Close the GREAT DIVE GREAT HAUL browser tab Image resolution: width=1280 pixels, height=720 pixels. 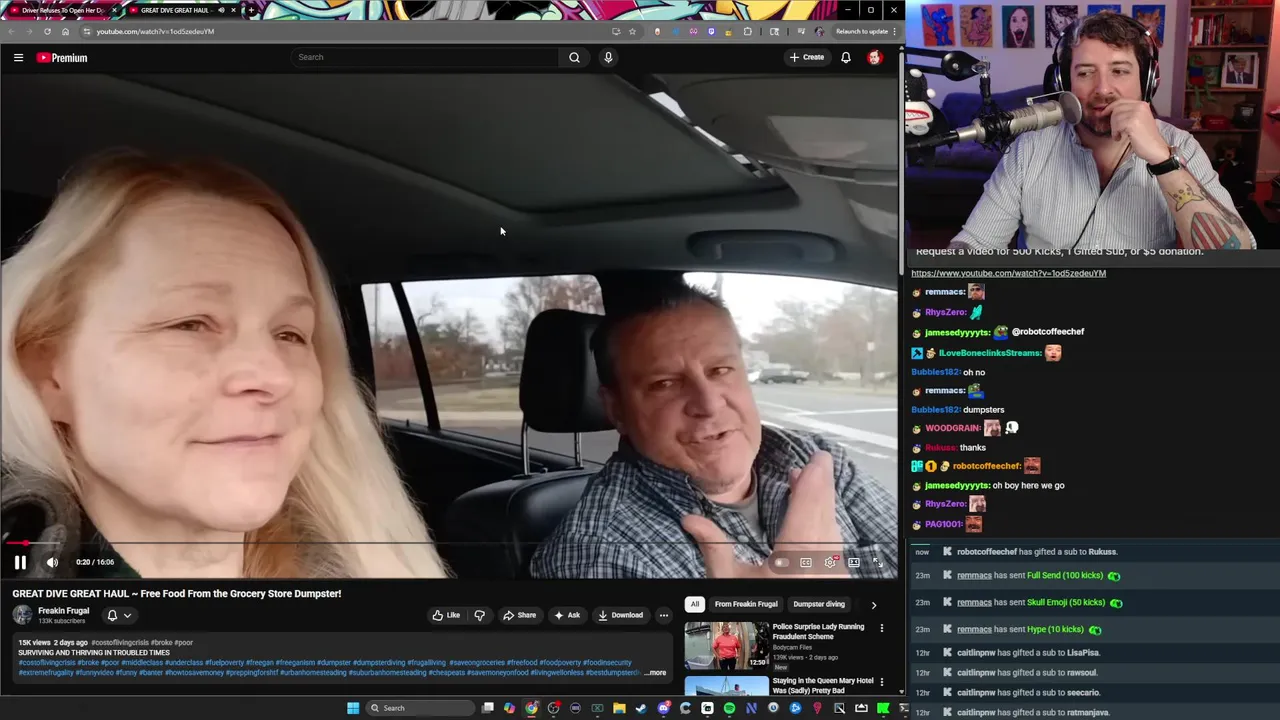click(x=234, y=10)
